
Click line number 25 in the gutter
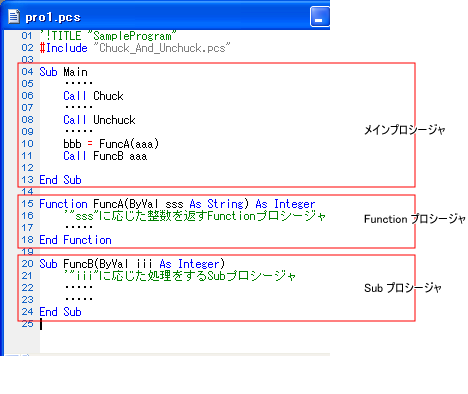[27, 324]
